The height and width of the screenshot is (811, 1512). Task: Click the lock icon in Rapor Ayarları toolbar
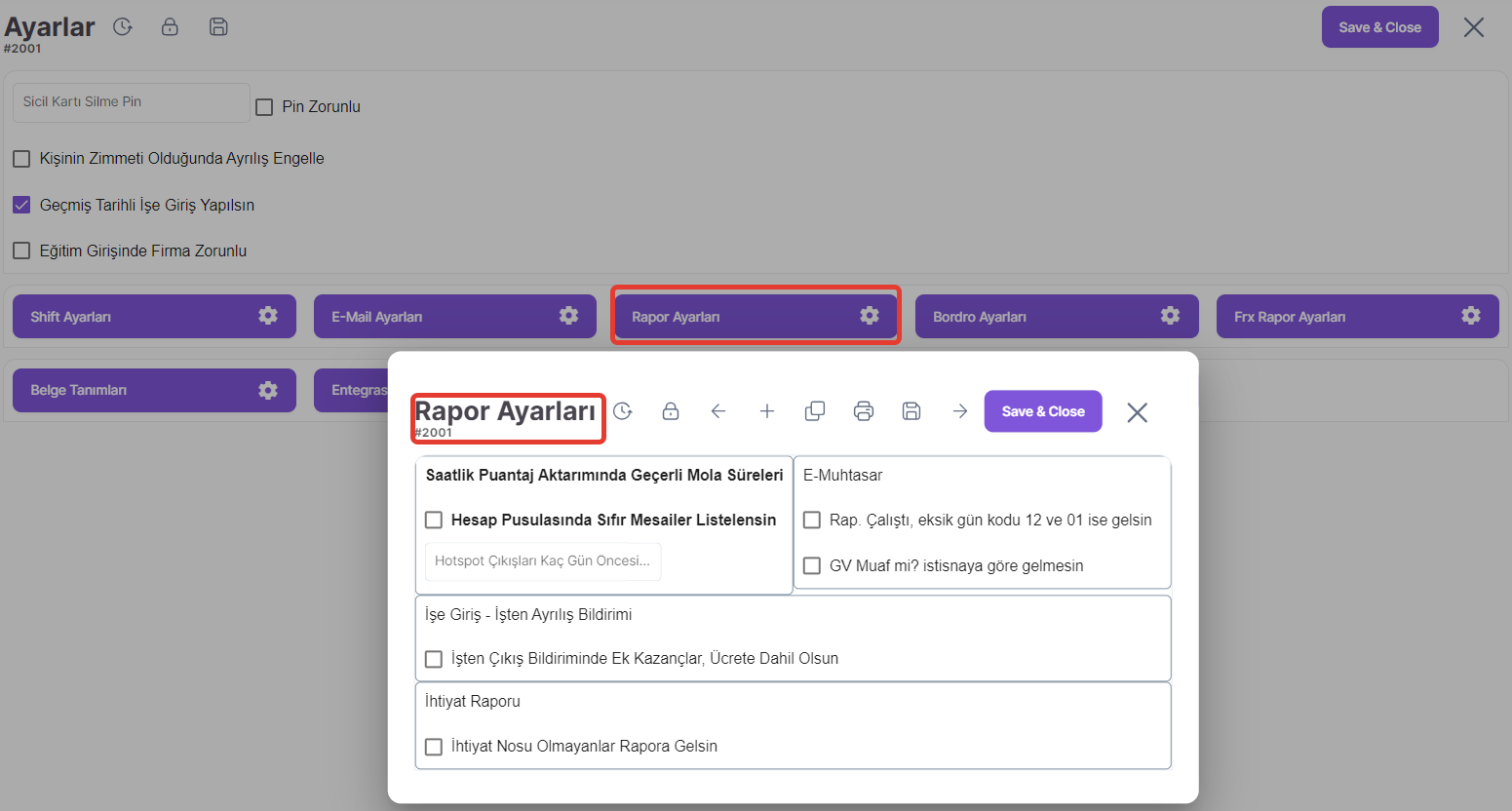pos(671,411)
